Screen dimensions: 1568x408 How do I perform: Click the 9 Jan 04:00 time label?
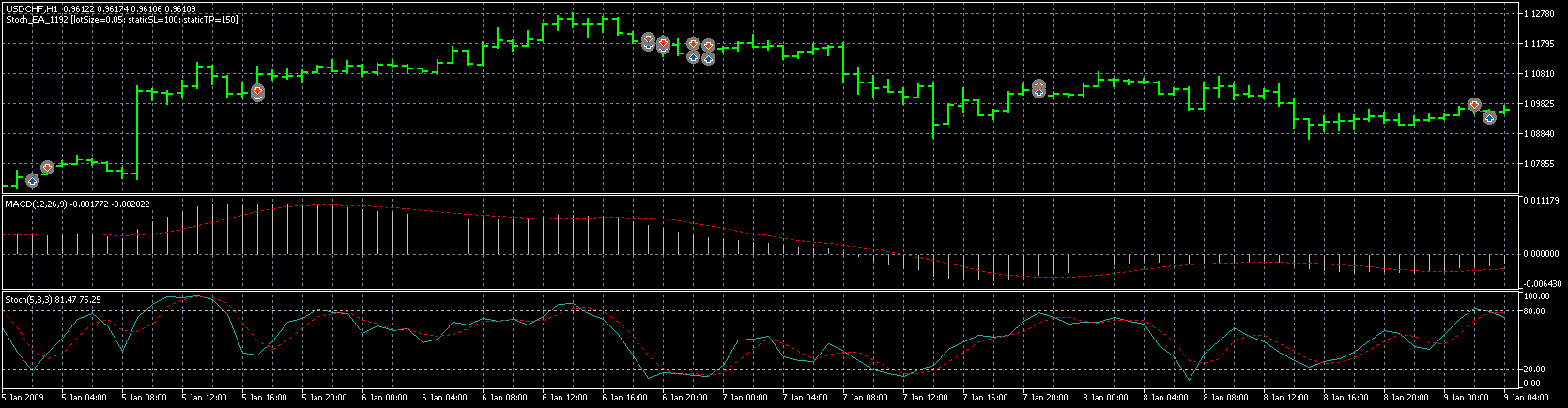coord(1527,398)
